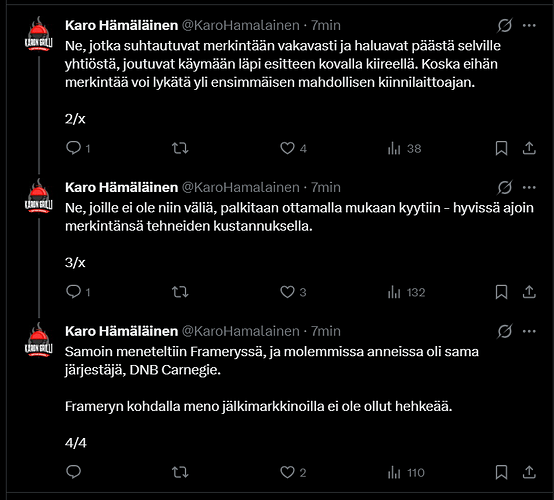Viewport: 554px width, 500px height.
Task: Open Karo Hämäläinen profile name in first tweet
Action: (121, 25)
